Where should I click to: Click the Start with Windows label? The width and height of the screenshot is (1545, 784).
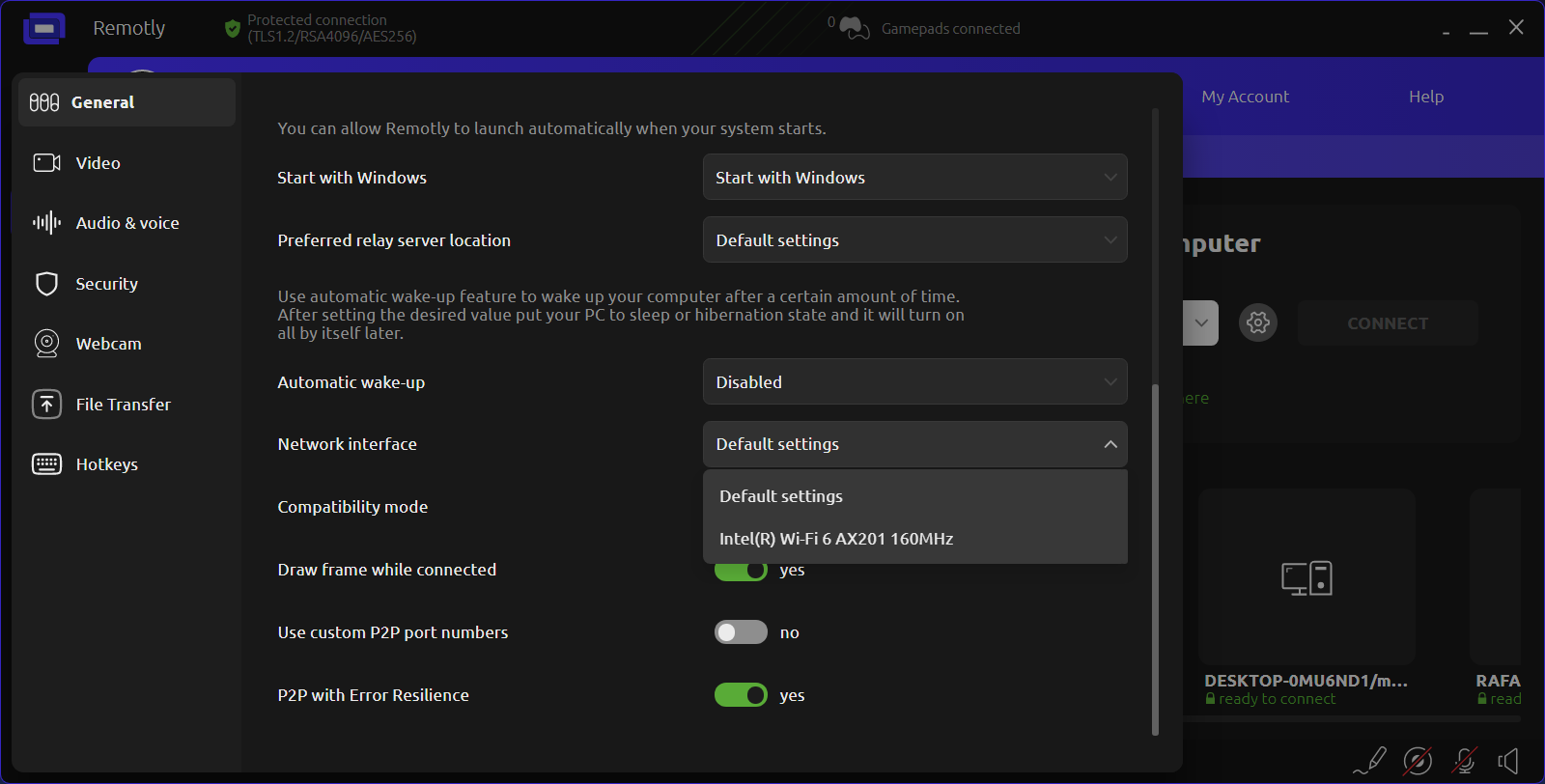pos(352,178)
